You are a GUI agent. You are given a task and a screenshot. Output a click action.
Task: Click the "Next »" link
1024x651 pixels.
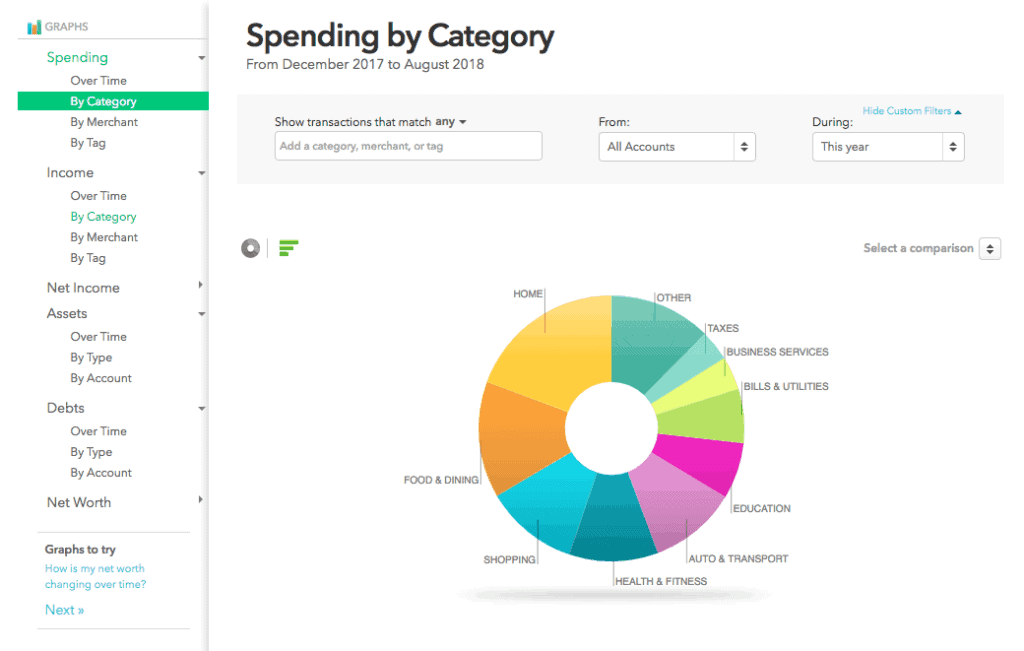pos(64,609)
